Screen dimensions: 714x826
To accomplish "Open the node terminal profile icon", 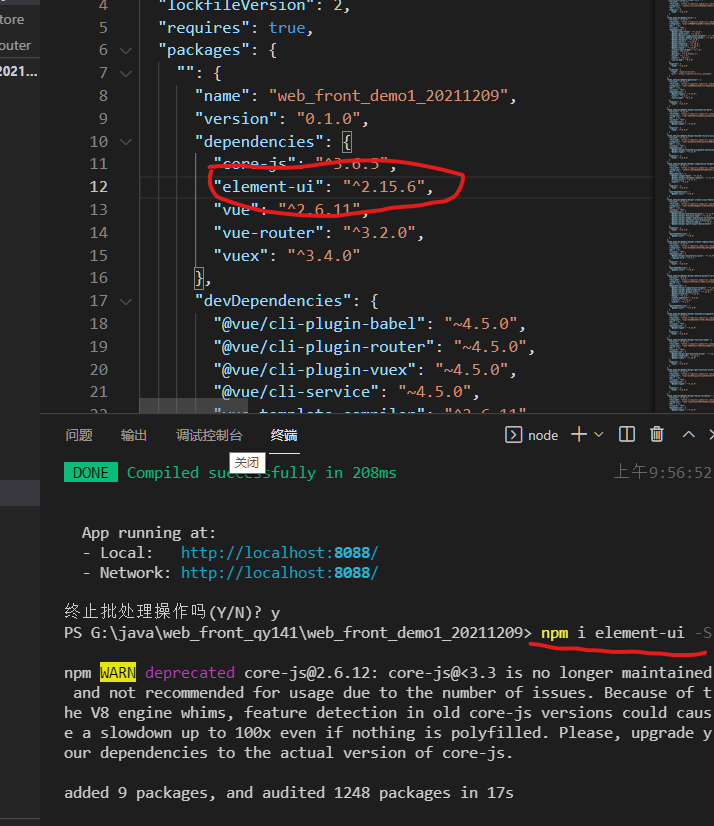I will (x=513, y=435).
